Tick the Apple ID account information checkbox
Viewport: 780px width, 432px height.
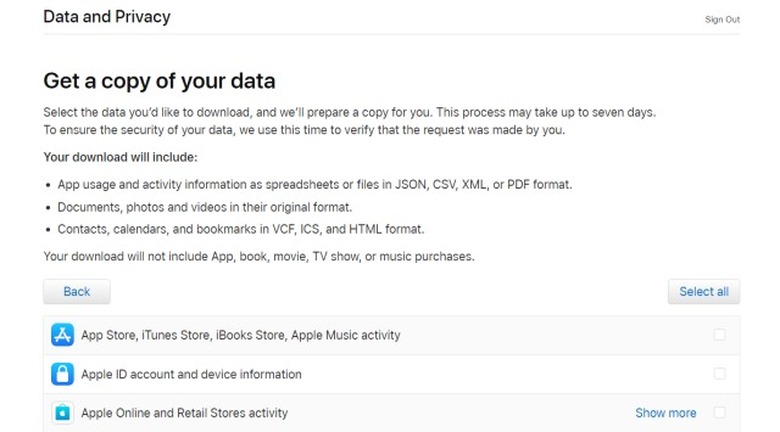tap(720, 373)
